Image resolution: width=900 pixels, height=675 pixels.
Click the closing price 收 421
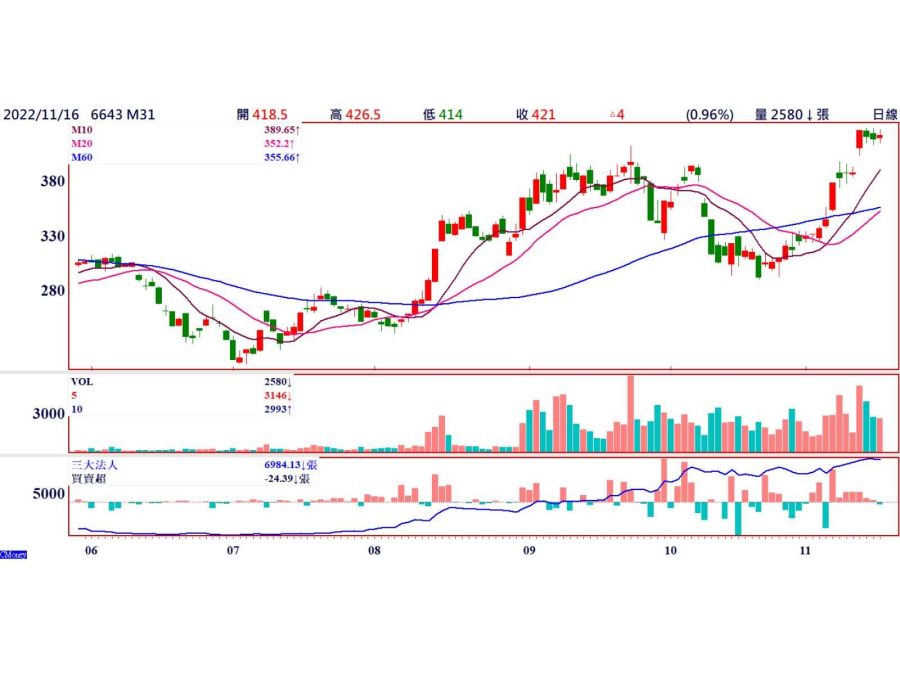point(535,115)
